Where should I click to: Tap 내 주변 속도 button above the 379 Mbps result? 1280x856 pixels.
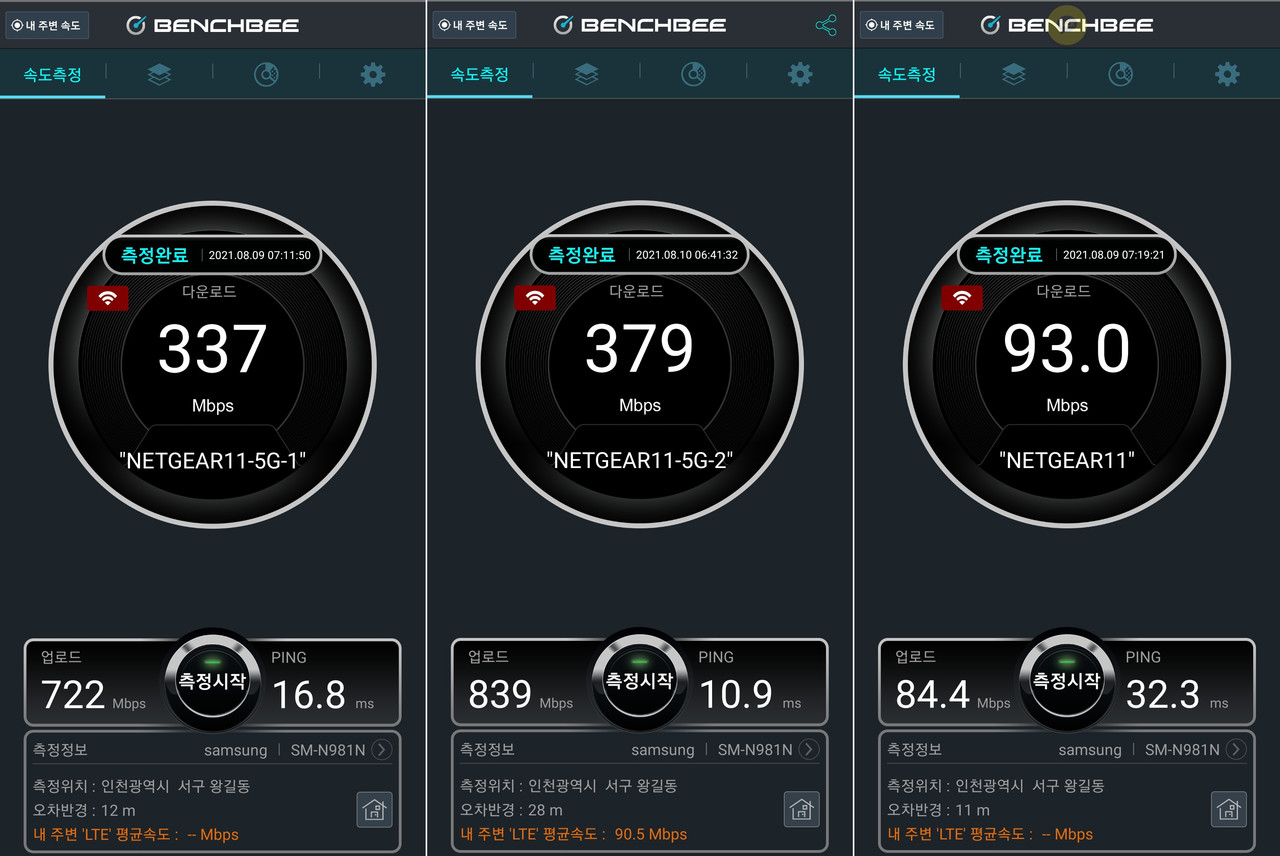(474, 25)
